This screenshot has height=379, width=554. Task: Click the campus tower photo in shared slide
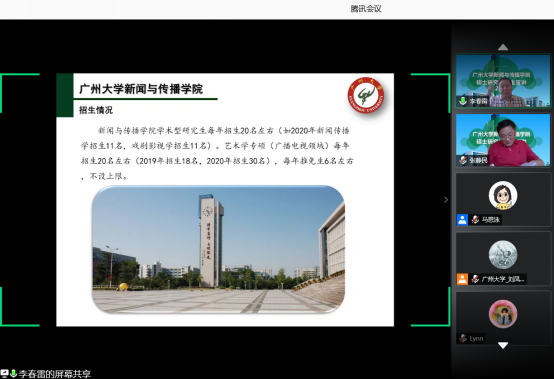click(218, 249)
